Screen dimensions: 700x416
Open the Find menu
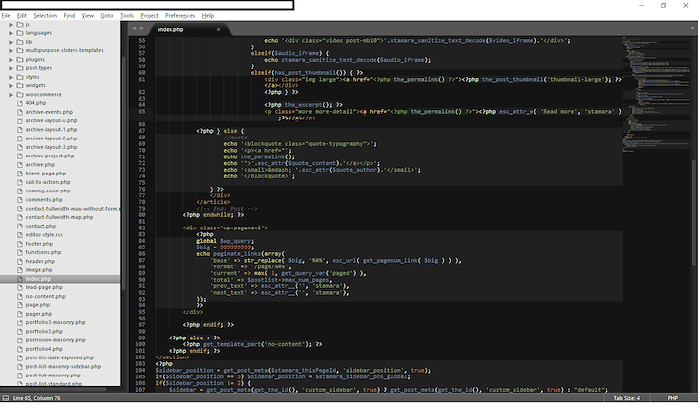point(69,16)
